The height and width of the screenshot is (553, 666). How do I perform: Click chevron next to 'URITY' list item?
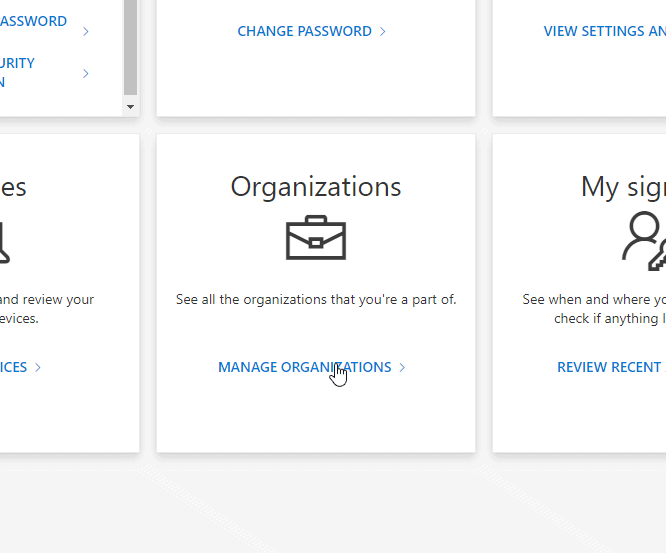pos(86,73)
